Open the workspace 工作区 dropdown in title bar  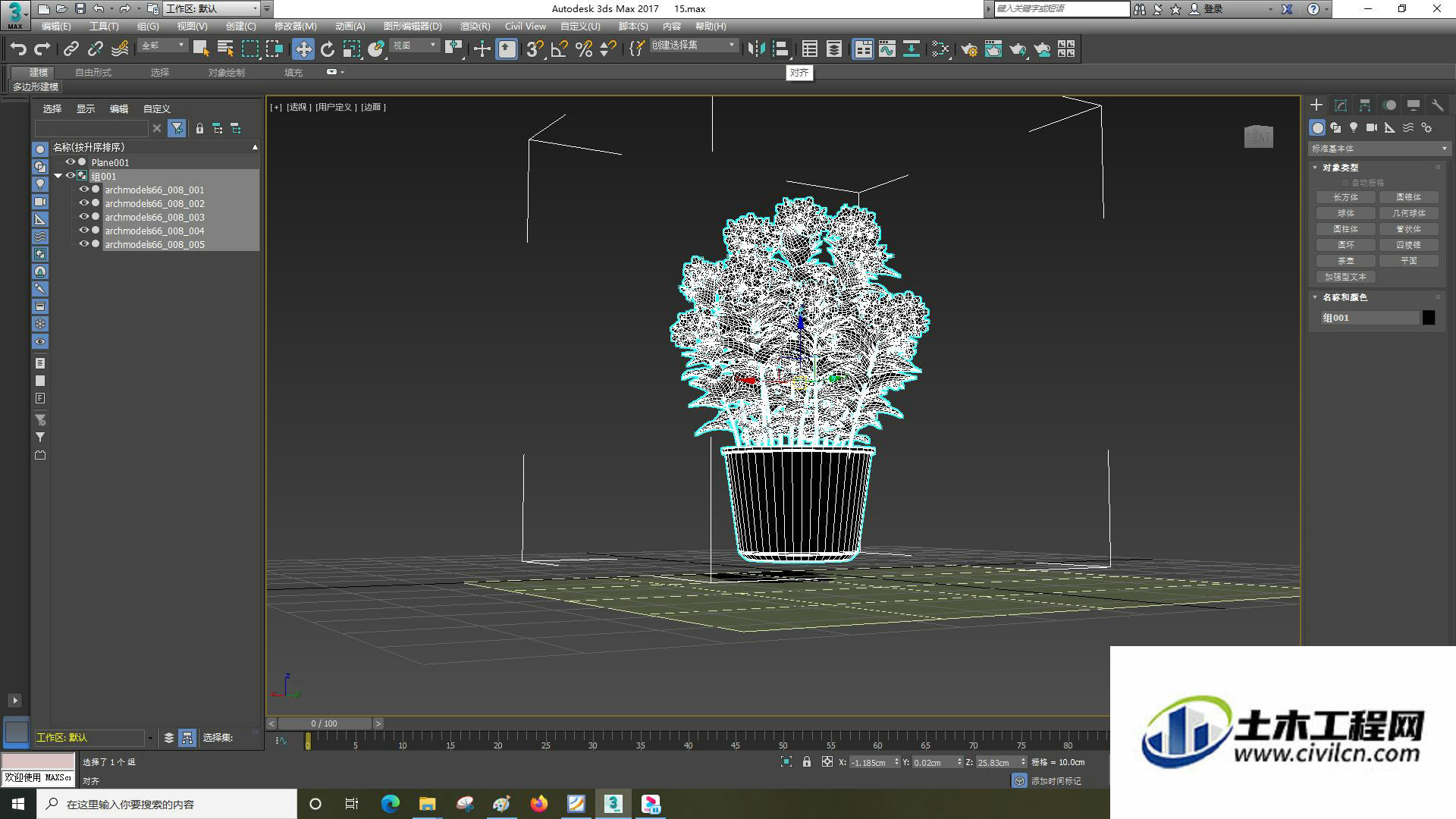211,8
